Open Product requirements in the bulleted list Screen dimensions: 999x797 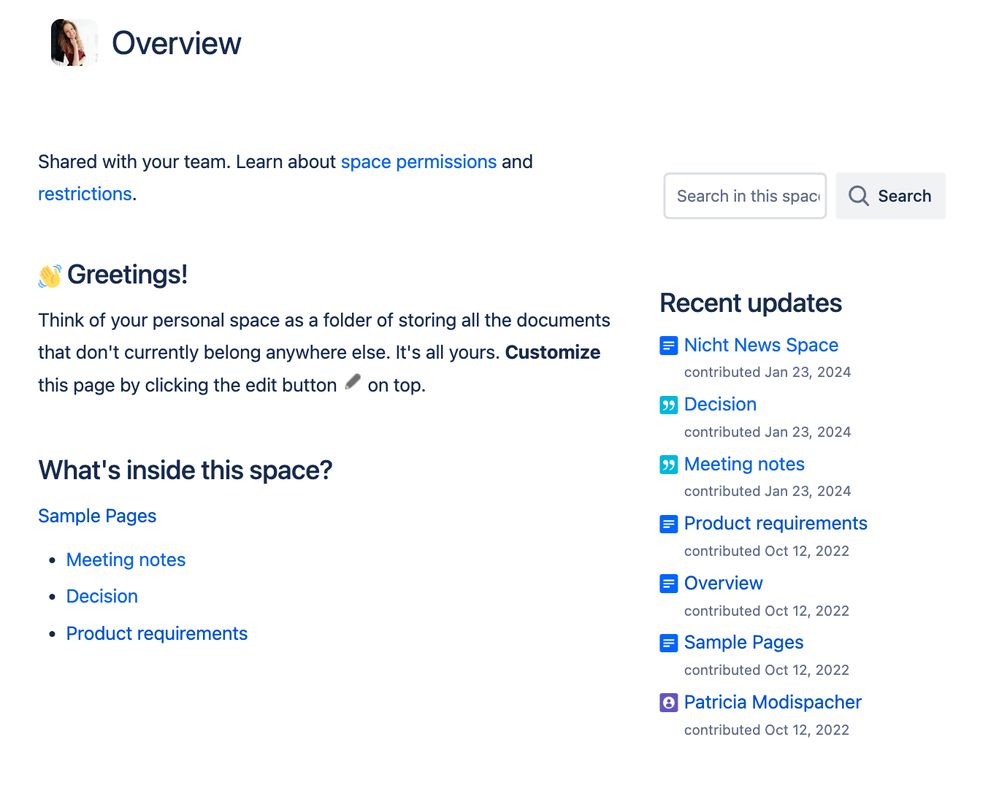coord(157,633)
